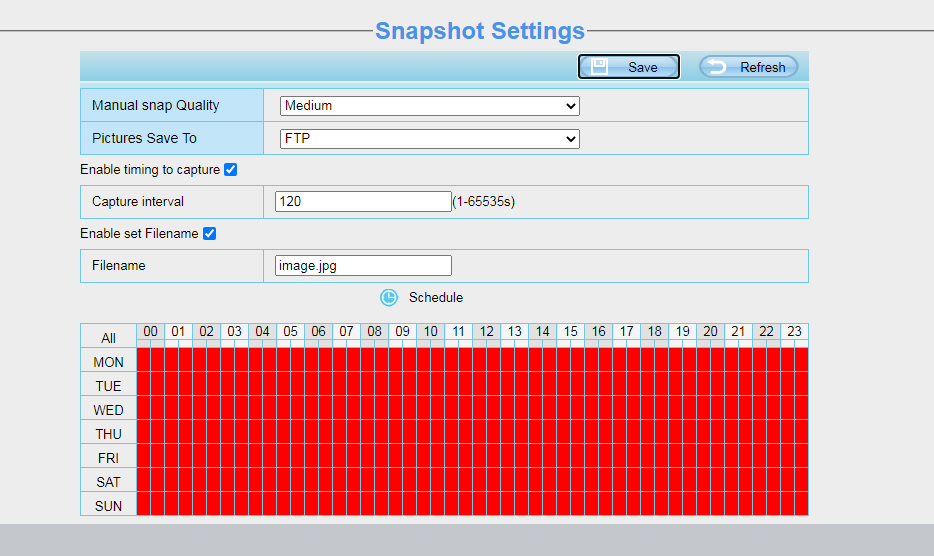The height and width of the screenshot is (556, 934).
Task: Select the hour 00 column header
Action: coord(150,331)
